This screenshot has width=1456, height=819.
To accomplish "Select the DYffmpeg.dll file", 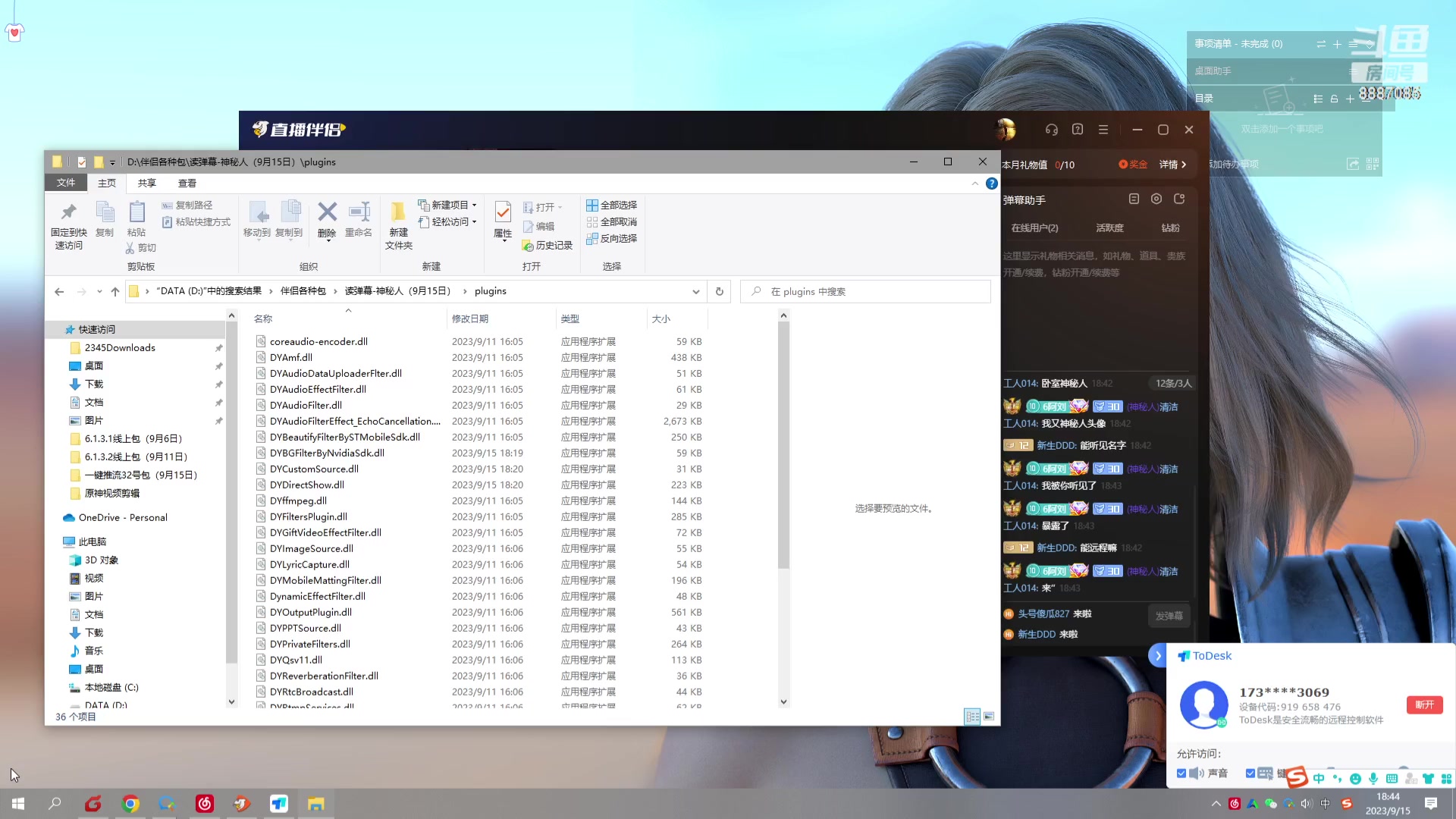I will point(298,501).
